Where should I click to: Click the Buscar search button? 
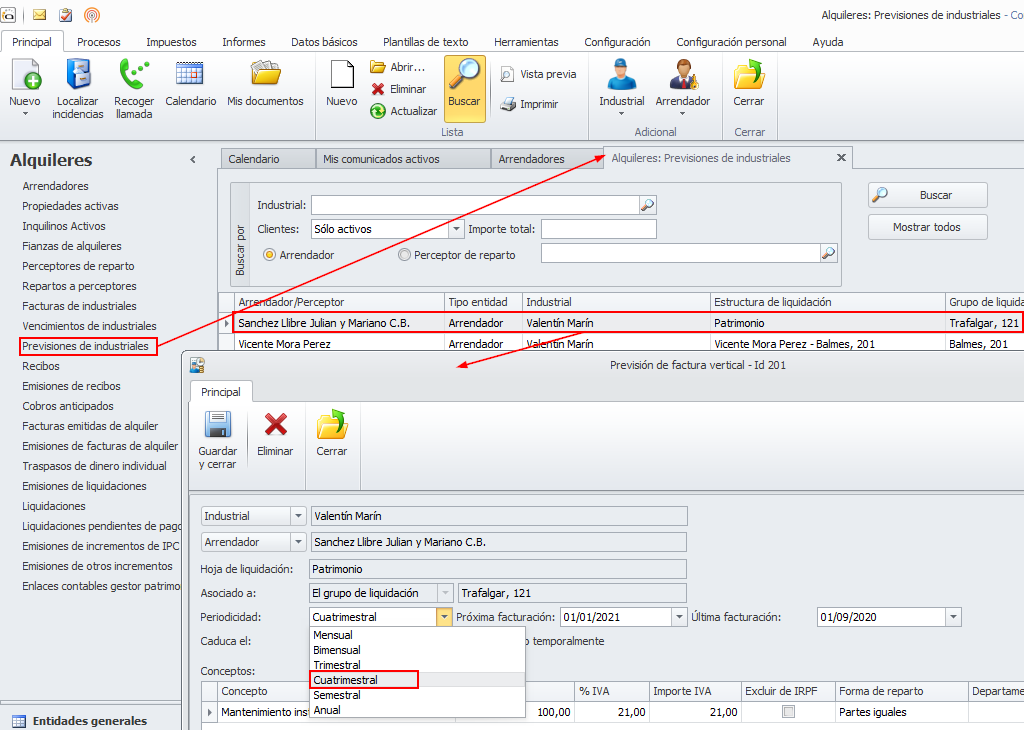click(927, 195)
